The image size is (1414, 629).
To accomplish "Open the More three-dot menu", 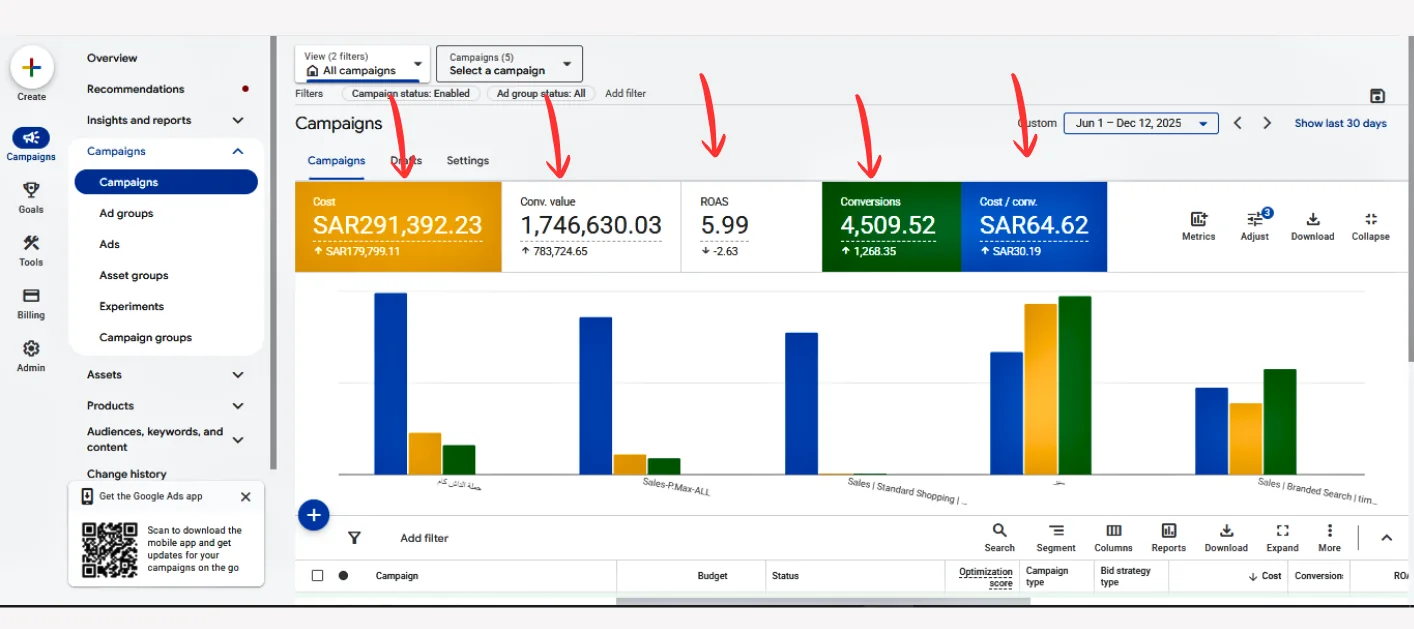I will (x=1329, y=531).
